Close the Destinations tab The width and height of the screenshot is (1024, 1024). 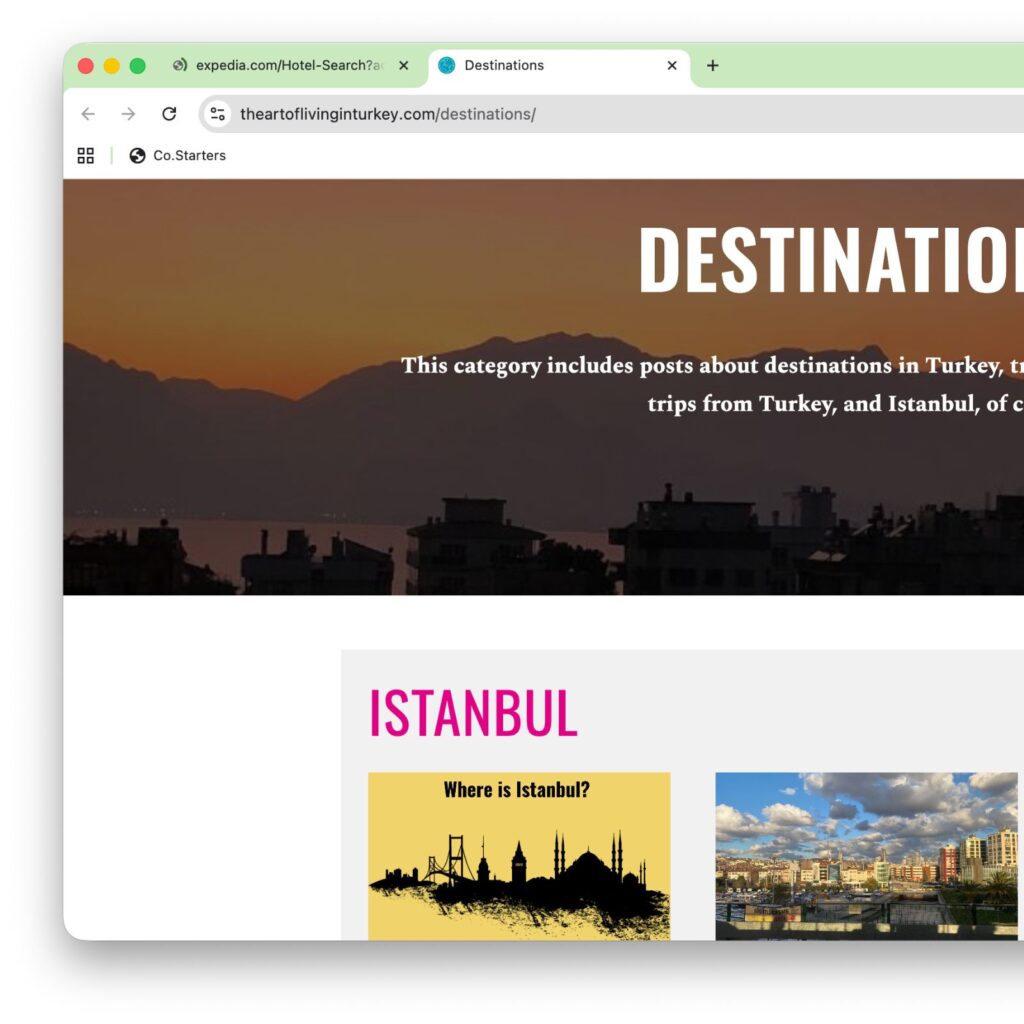tap(672, 65)
